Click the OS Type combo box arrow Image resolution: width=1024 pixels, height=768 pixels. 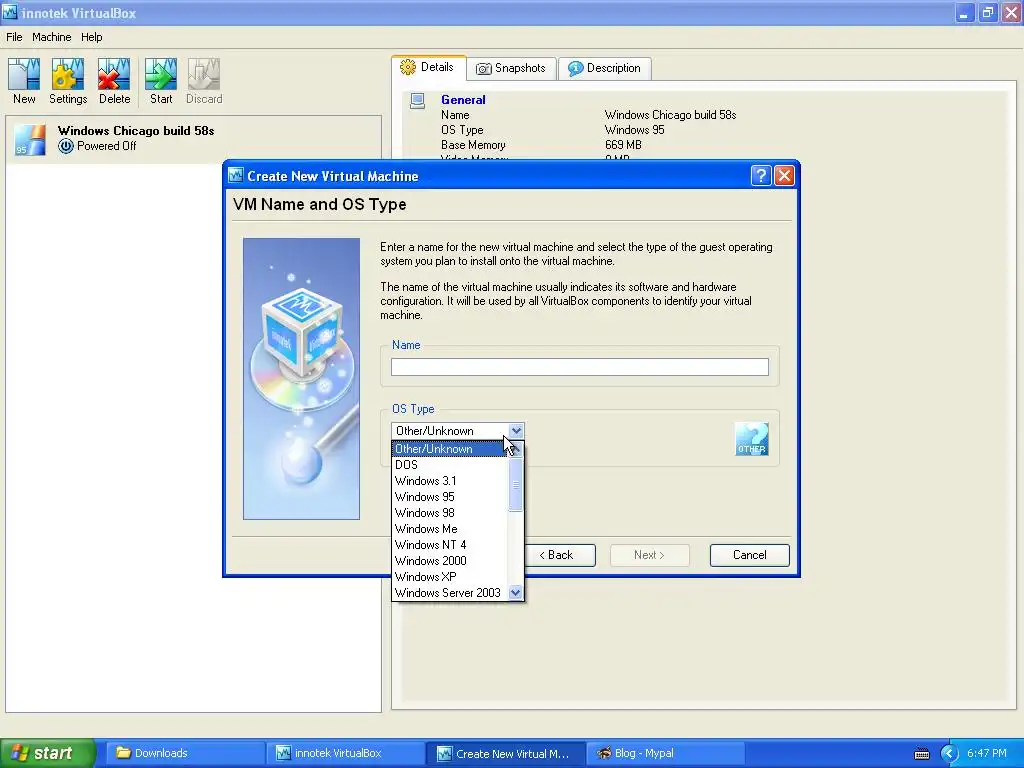[x=516, y=430]
